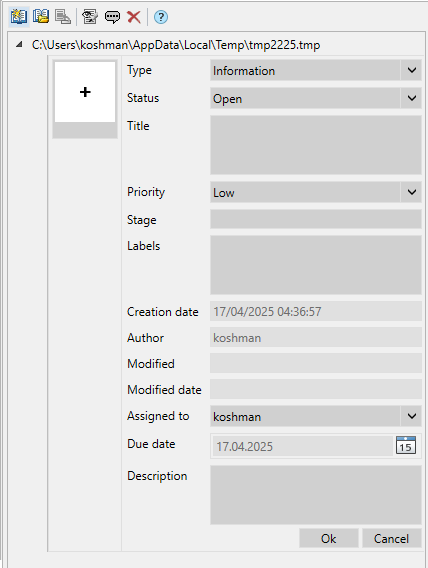Click the open file book icon
Screen dimensions: 428x568
pyautogui.click(x=41, y=17)
